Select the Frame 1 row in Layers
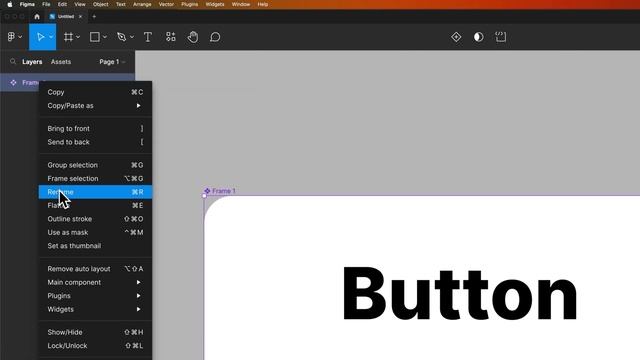Image resolution: width=640 pixels, height=360 pixels. (x=67, y=82)
